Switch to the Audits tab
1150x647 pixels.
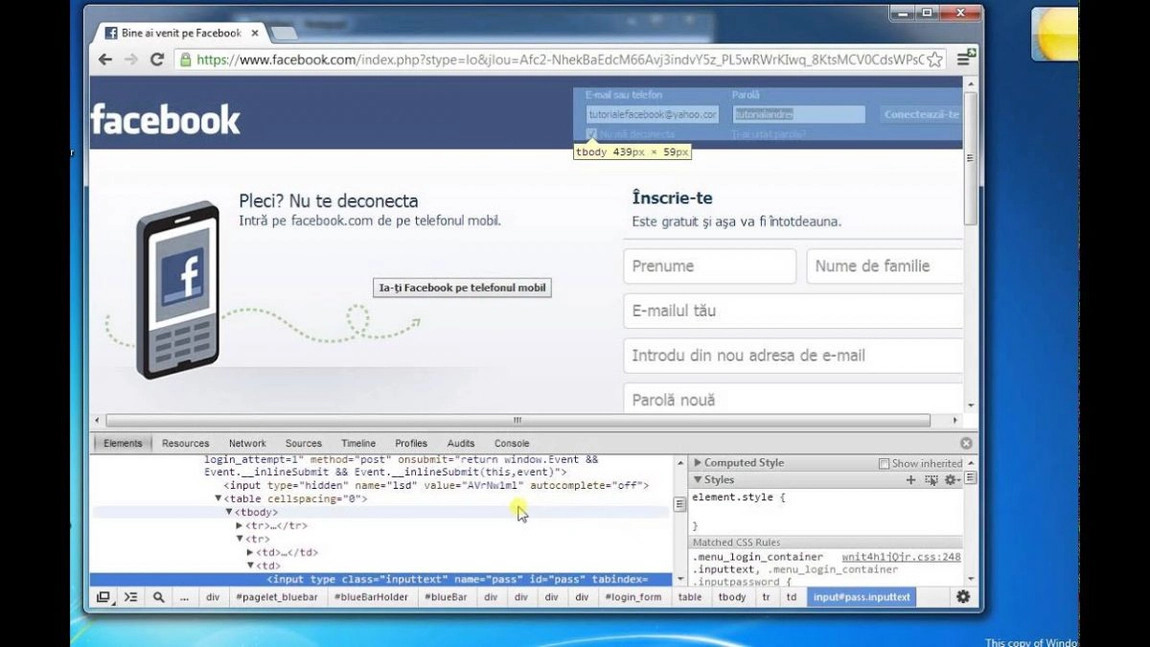pos(461,443)
